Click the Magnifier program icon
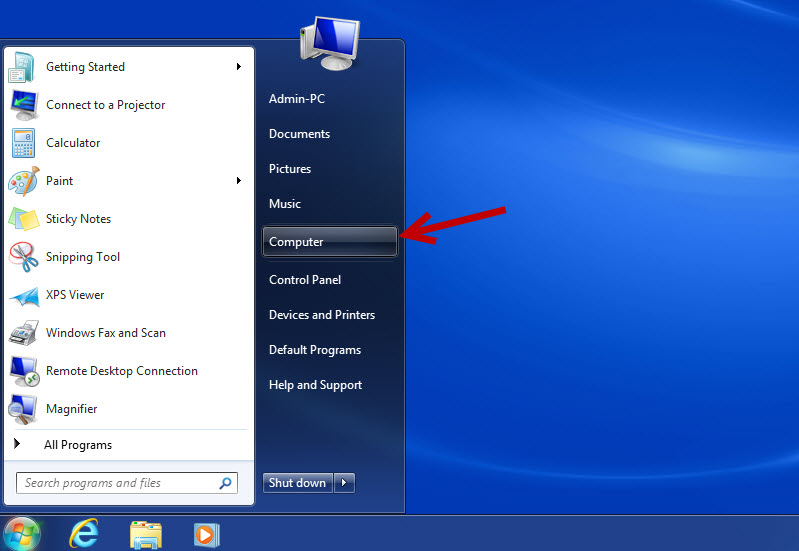The image size is (799, 551). [x=23, y=409]
